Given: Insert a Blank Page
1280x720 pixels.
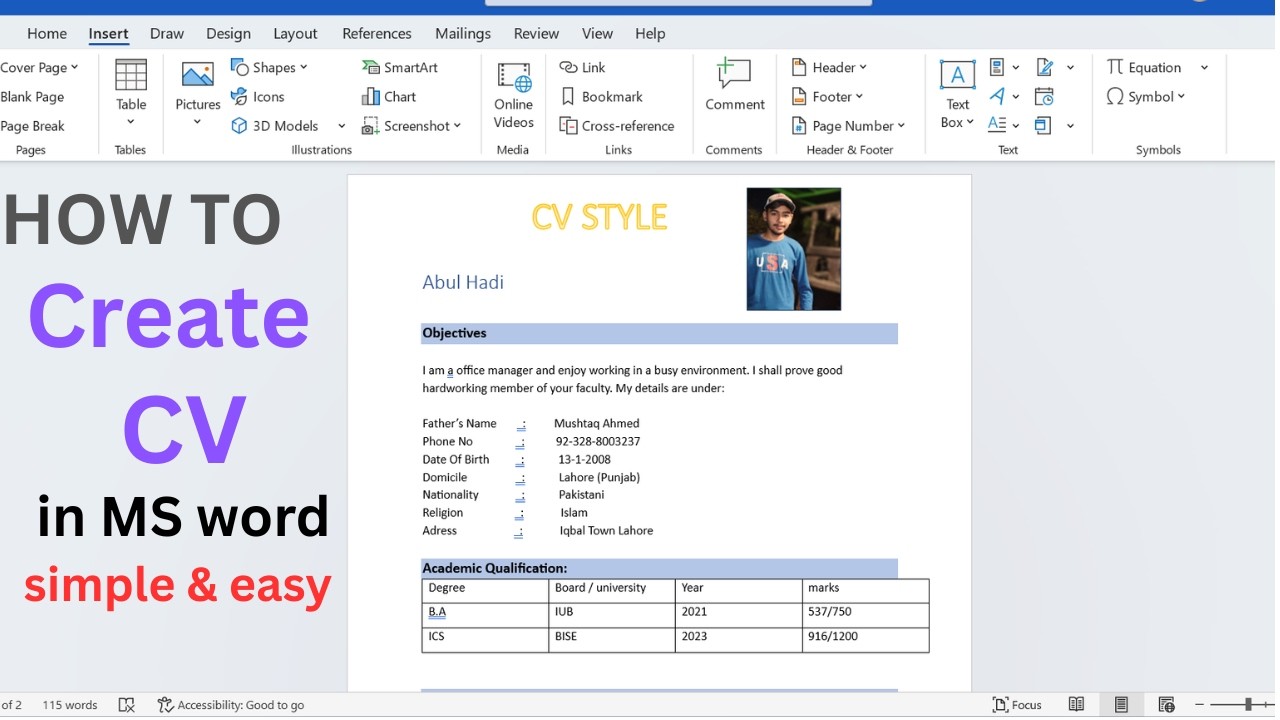Looking at the screenshot, I should [32, 97].
